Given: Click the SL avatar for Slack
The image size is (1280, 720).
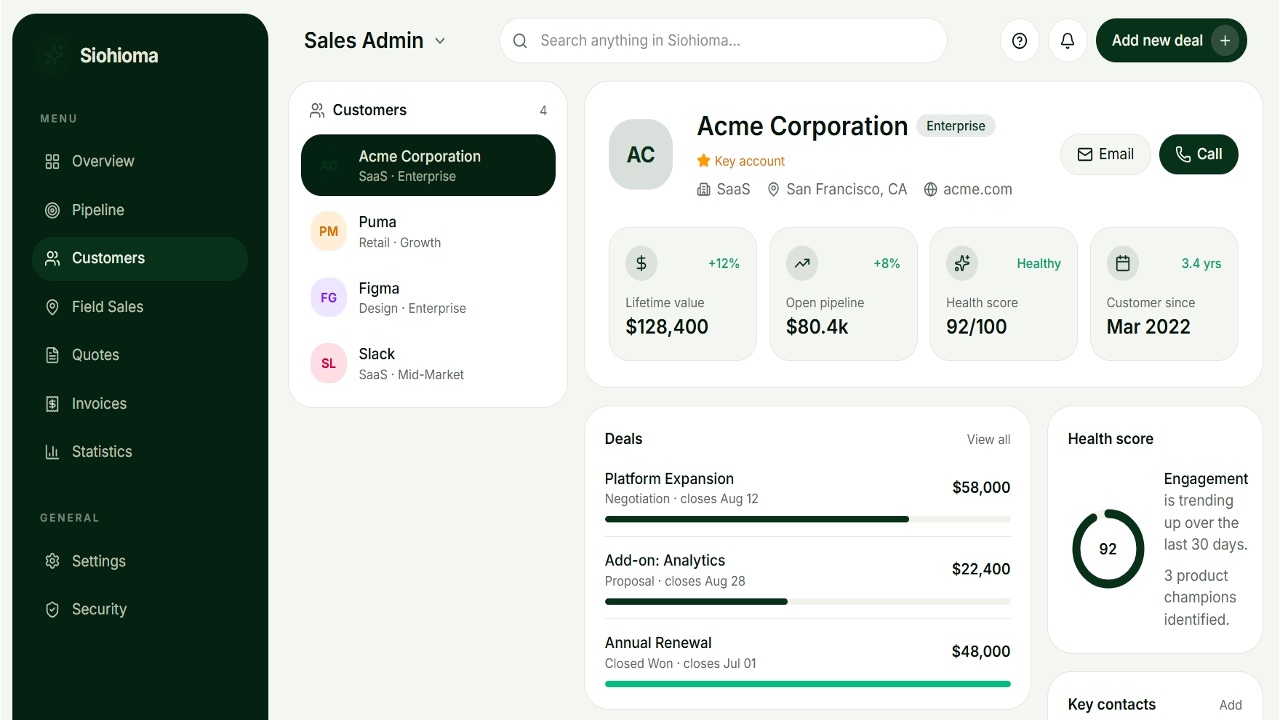Looking at the screenshot, I should (x=328, y=363).
